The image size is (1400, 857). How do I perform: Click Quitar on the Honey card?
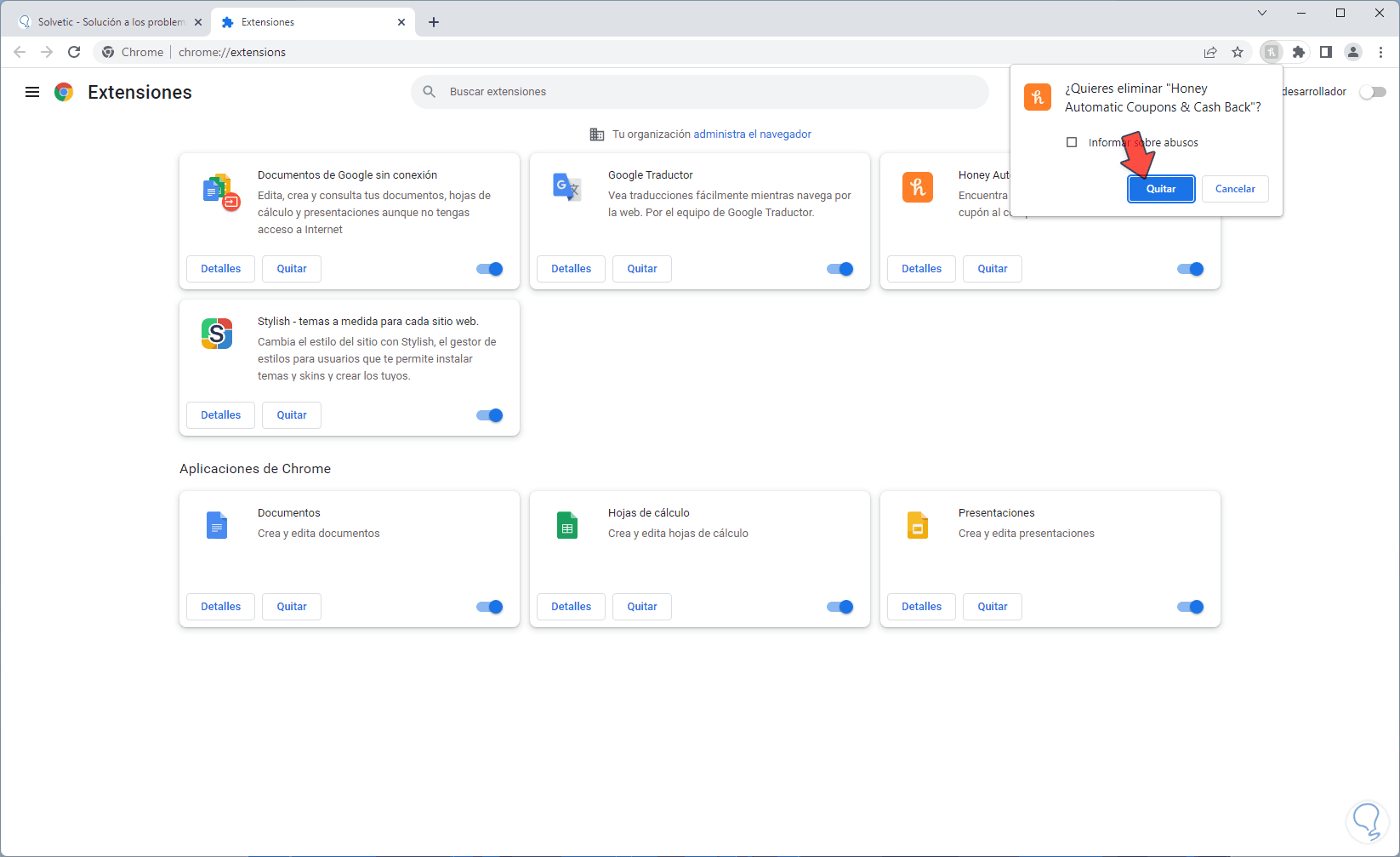993,269
